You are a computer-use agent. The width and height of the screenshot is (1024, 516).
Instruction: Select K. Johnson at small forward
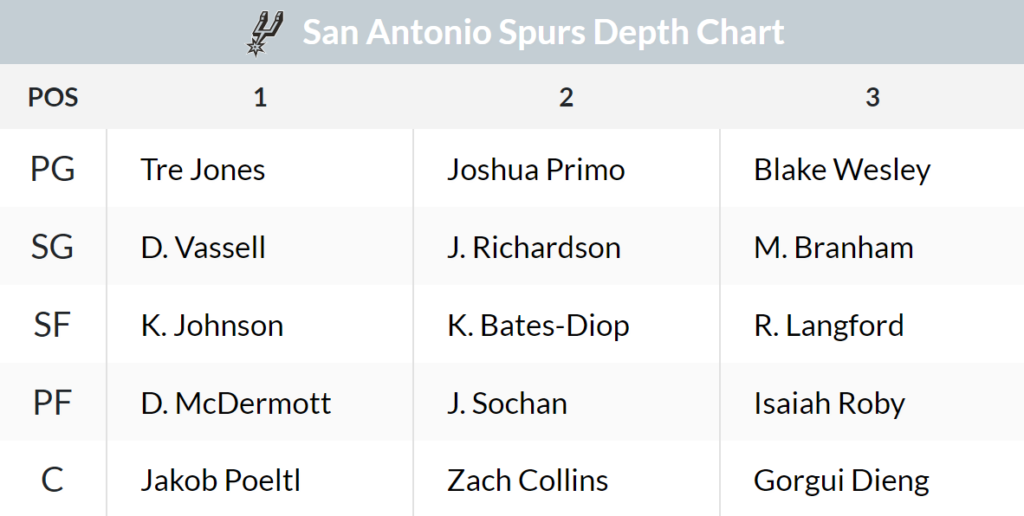pos(212,325)
